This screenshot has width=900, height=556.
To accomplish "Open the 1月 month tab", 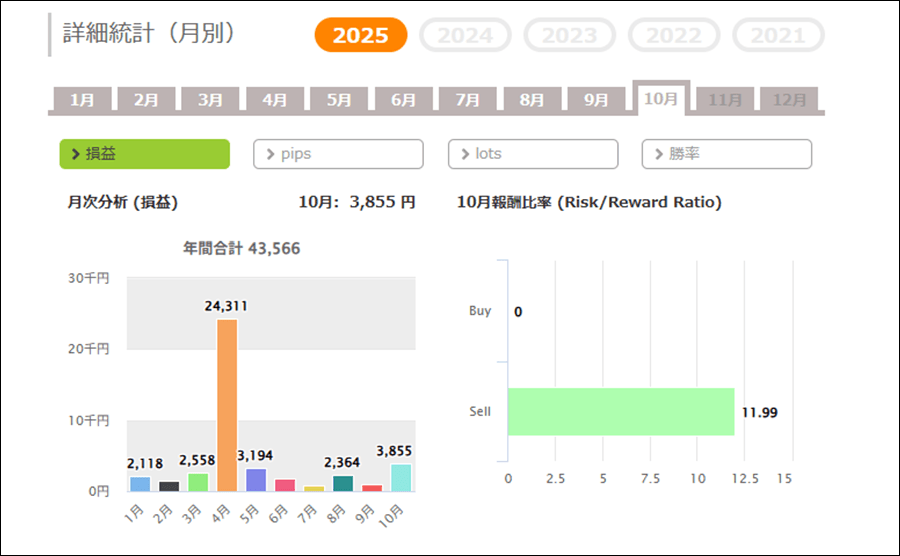I will [x=82, y=99].
